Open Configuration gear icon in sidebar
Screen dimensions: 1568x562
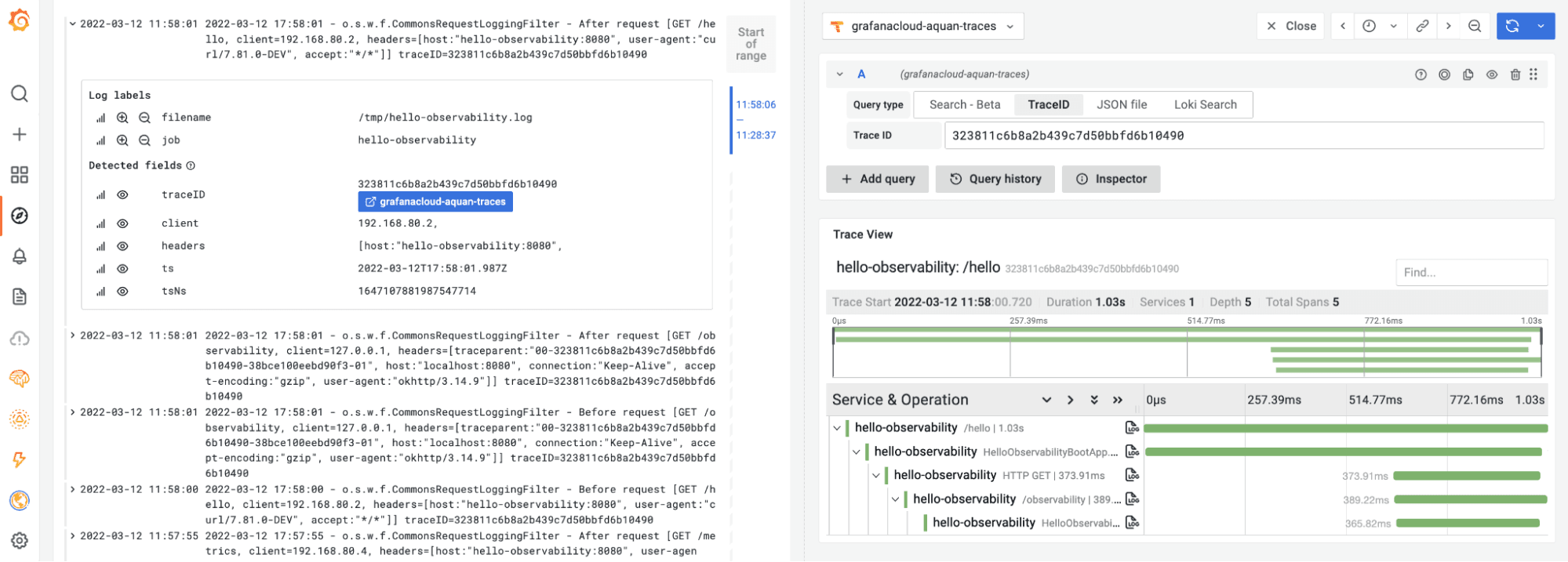[20, 541]
